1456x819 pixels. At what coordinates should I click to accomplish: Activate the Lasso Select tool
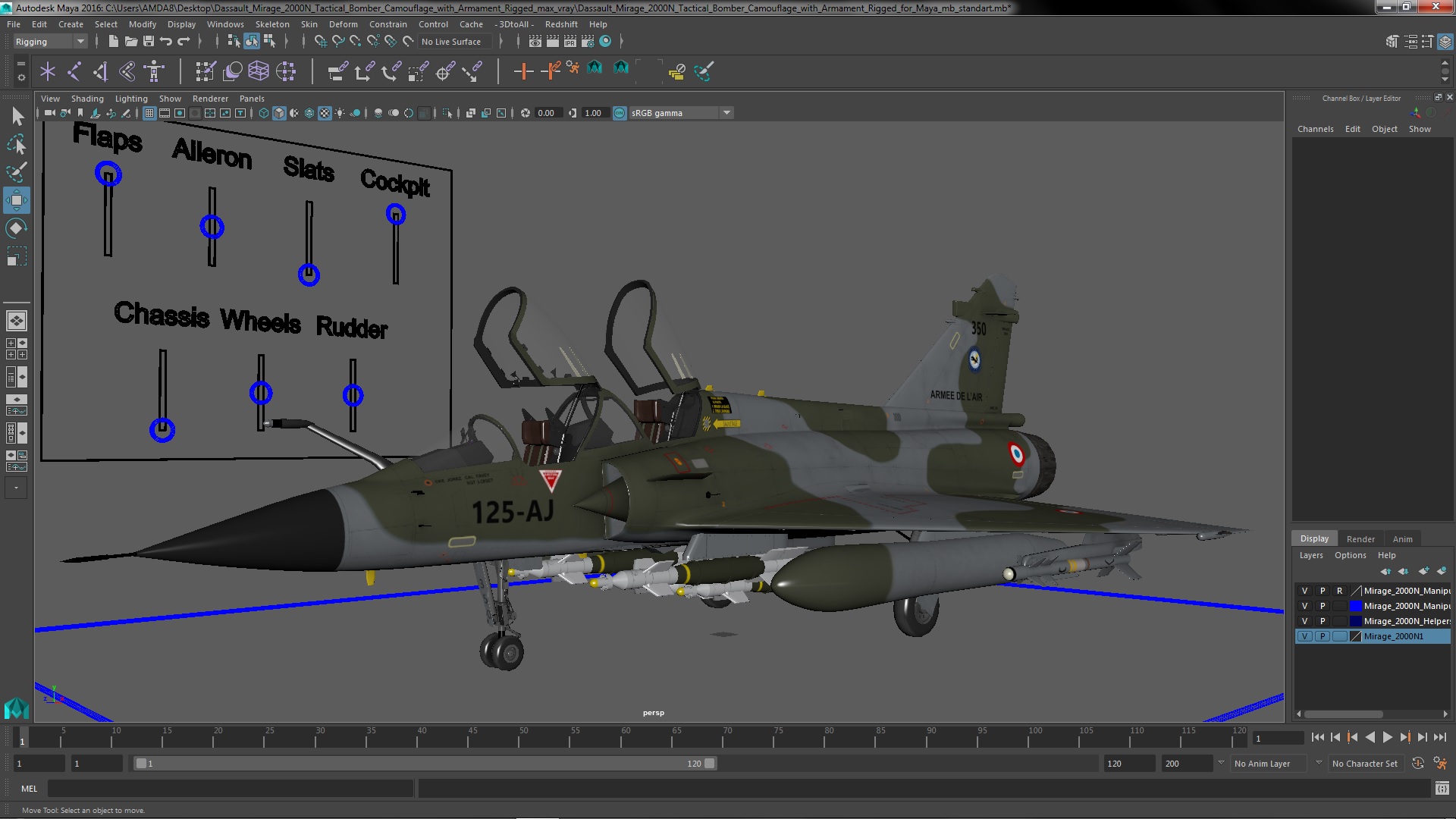[x=17, y=144]
